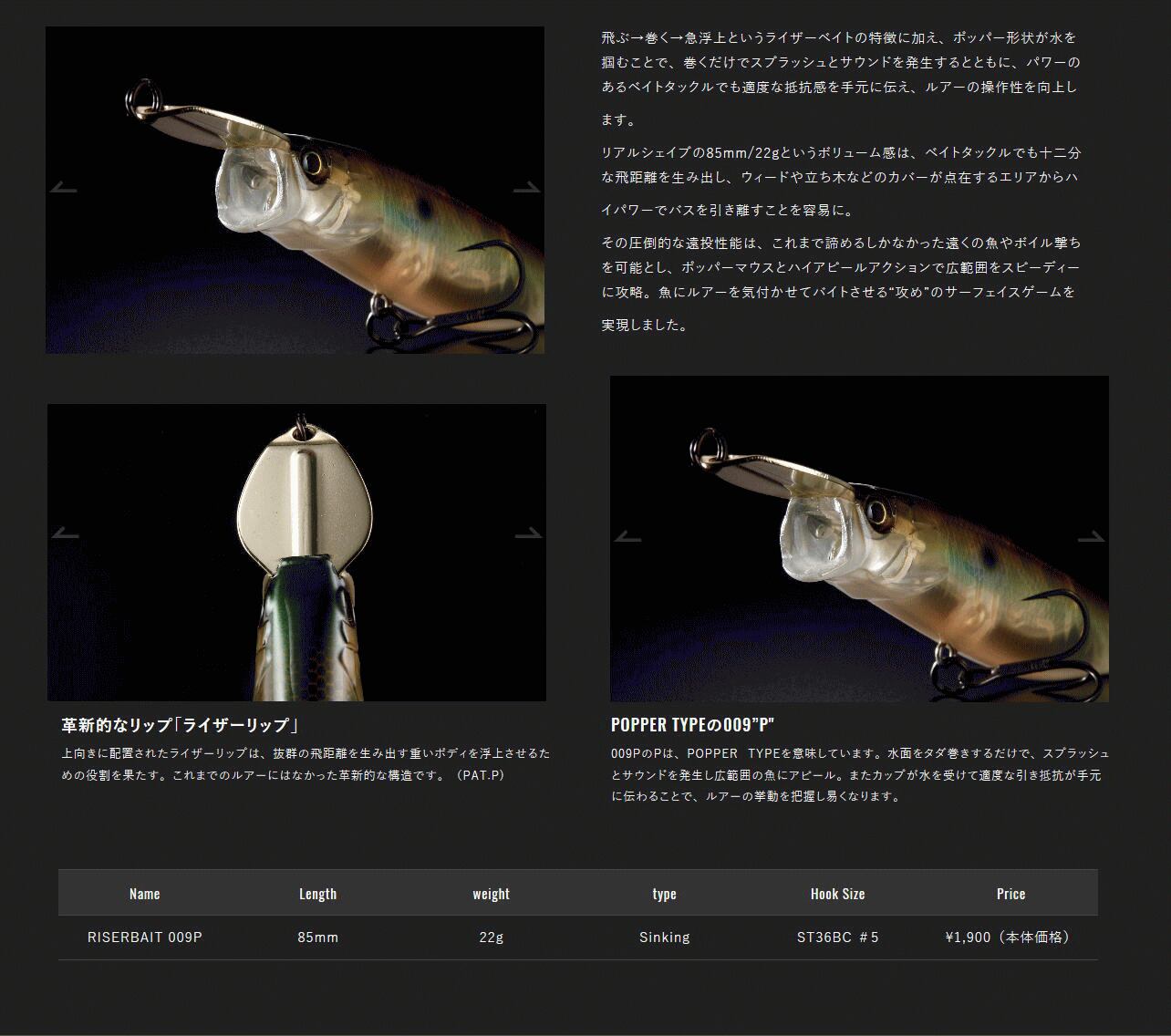The width and height of the screenshot is (1171, 1036).
Task: Open the riser lip close-up photo
Action: point(297,553)
